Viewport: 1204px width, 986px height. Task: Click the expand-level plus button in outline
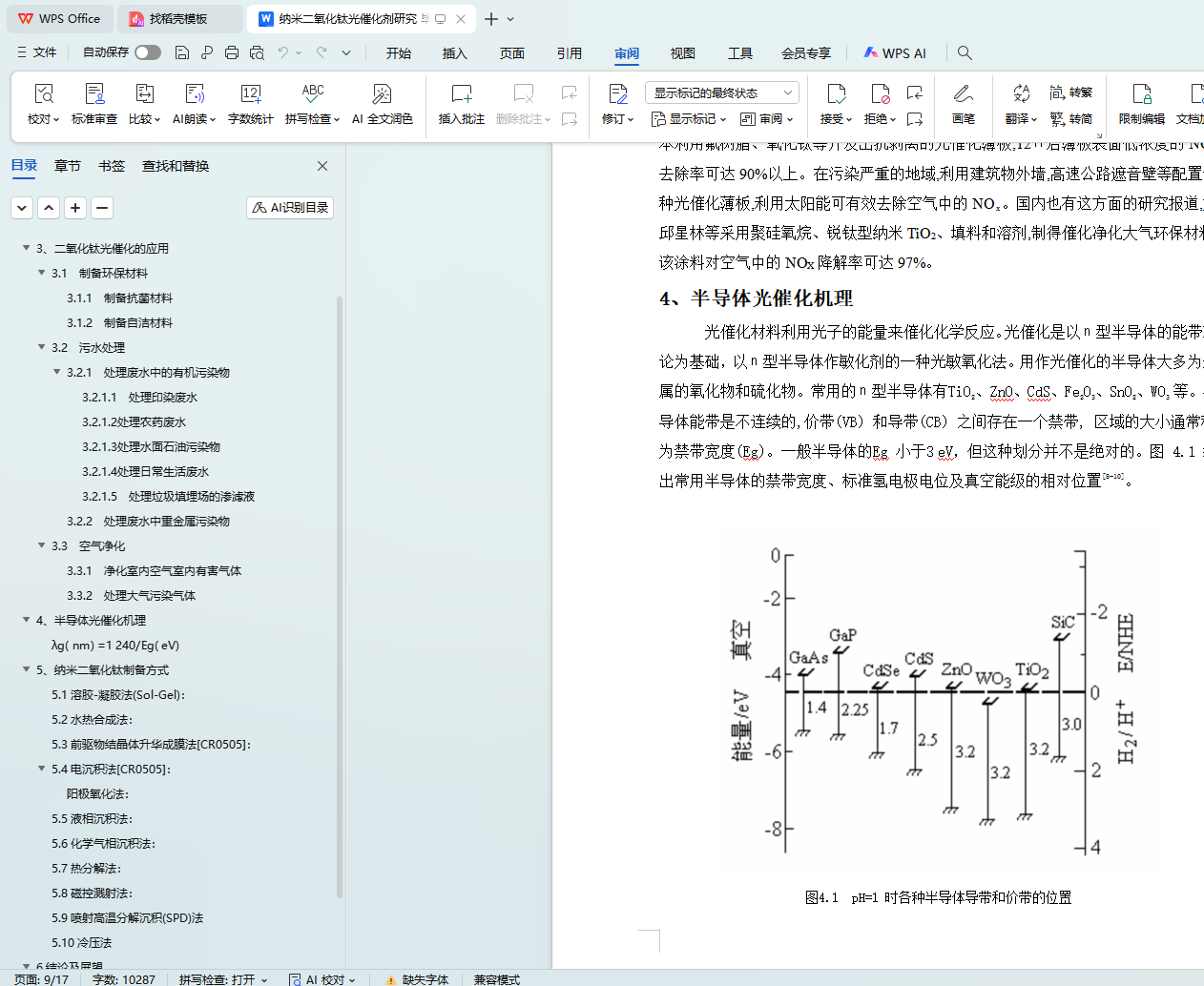(x=75, y=207)
